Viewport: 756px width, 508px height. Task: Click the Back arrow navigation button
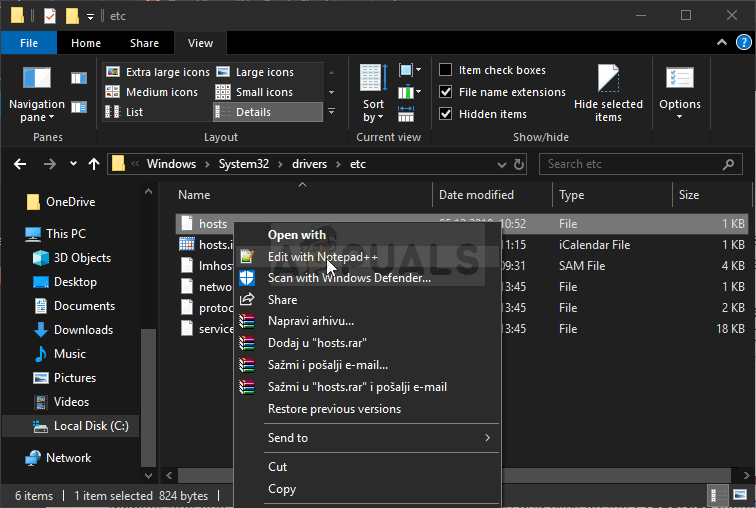[20, 164]
